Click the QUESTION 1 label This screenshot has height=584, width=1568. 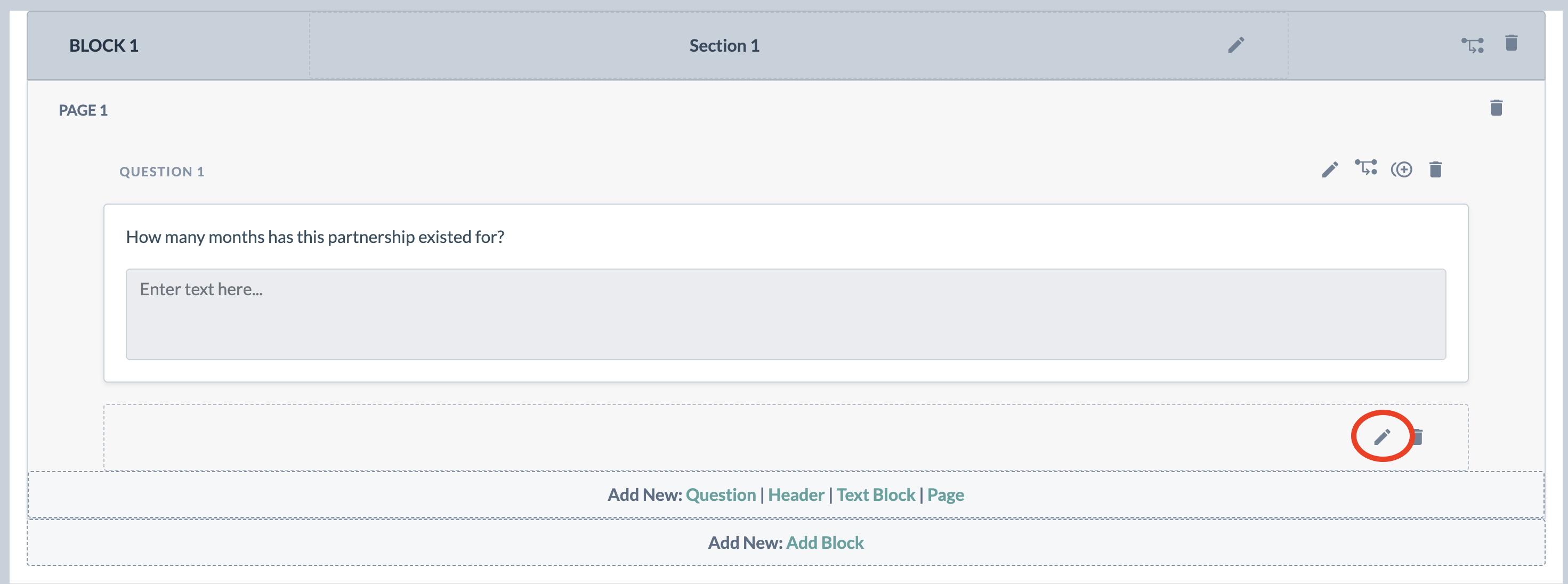coord(162,172)
